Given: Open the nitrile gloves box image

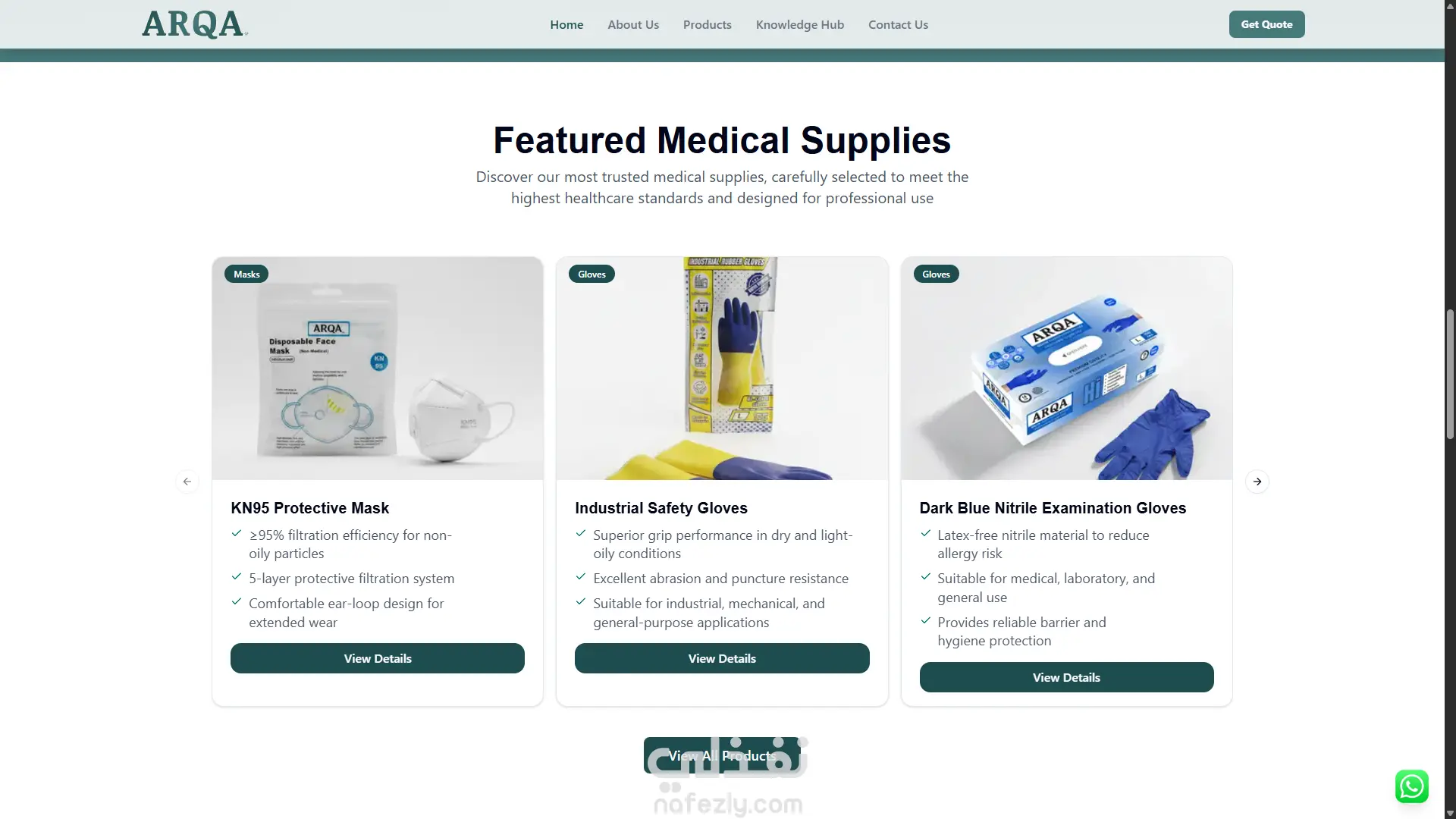Looking at the screenshot, I should (1066, 369).
